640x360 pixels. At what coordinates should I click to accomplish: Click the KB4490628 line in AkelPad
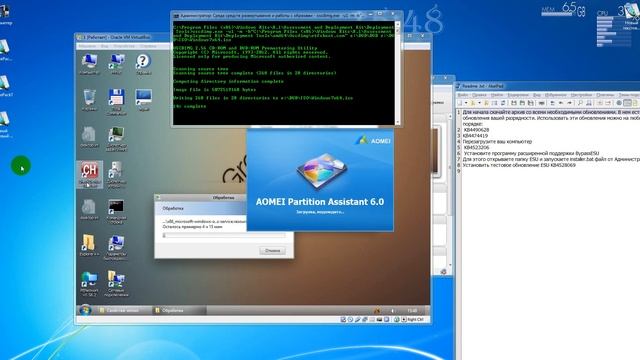pos(476,130)
